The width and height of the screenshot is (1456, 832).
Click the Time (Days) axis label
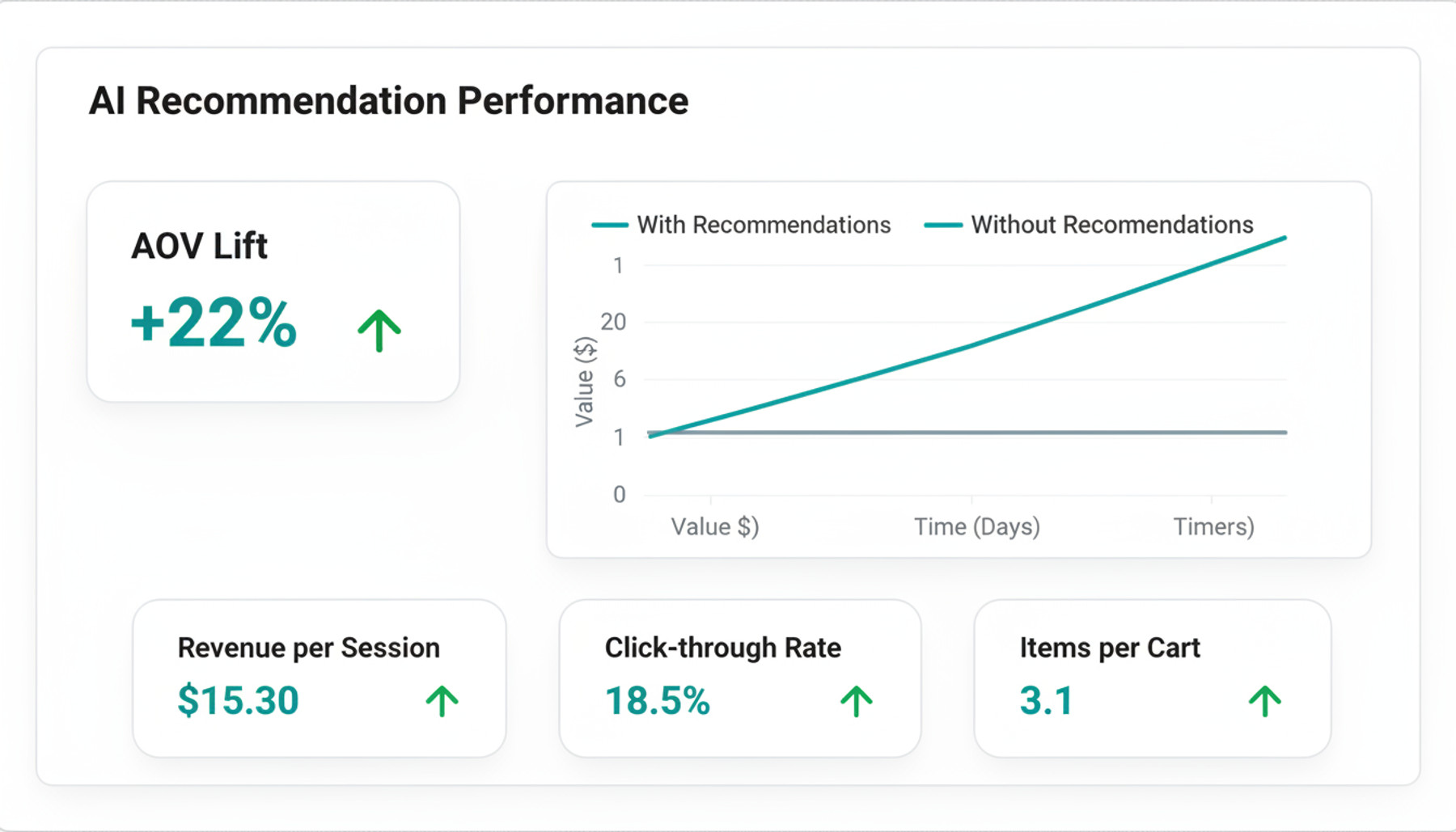pyautogui.click(x=976, y=527)
